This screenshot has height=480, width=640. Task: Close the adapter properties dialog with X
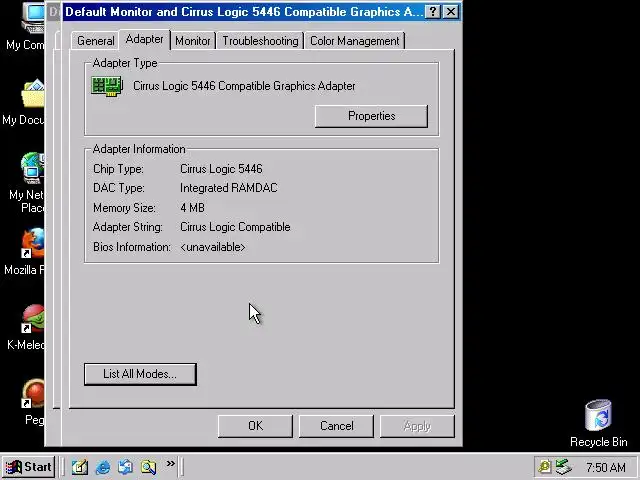451,11
